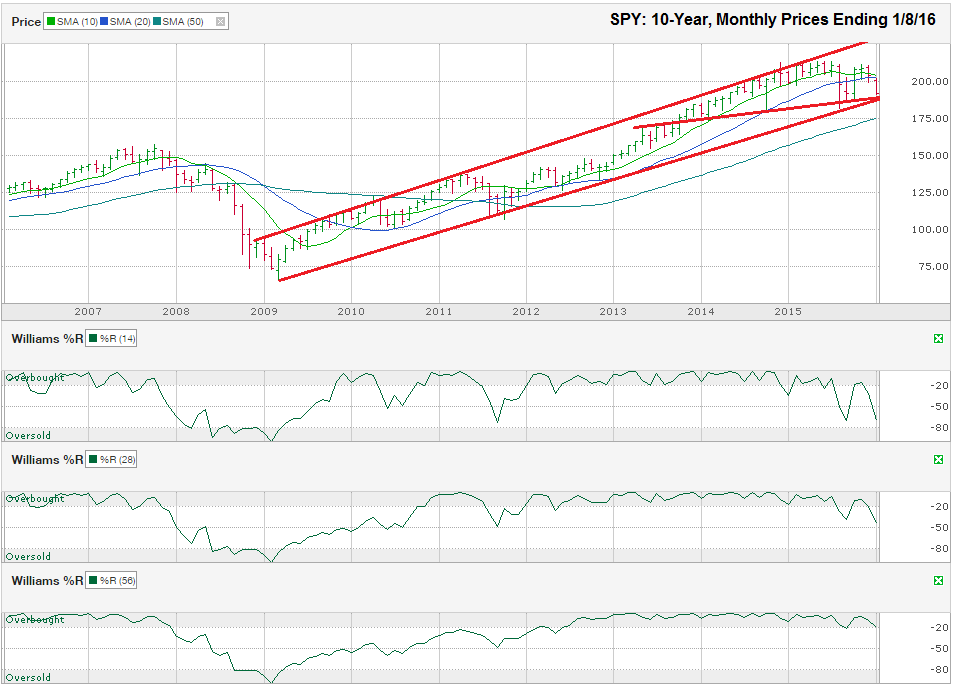Click the %R (14) legend label
This screenshot has height=686, width=954.
coord(117,339)
